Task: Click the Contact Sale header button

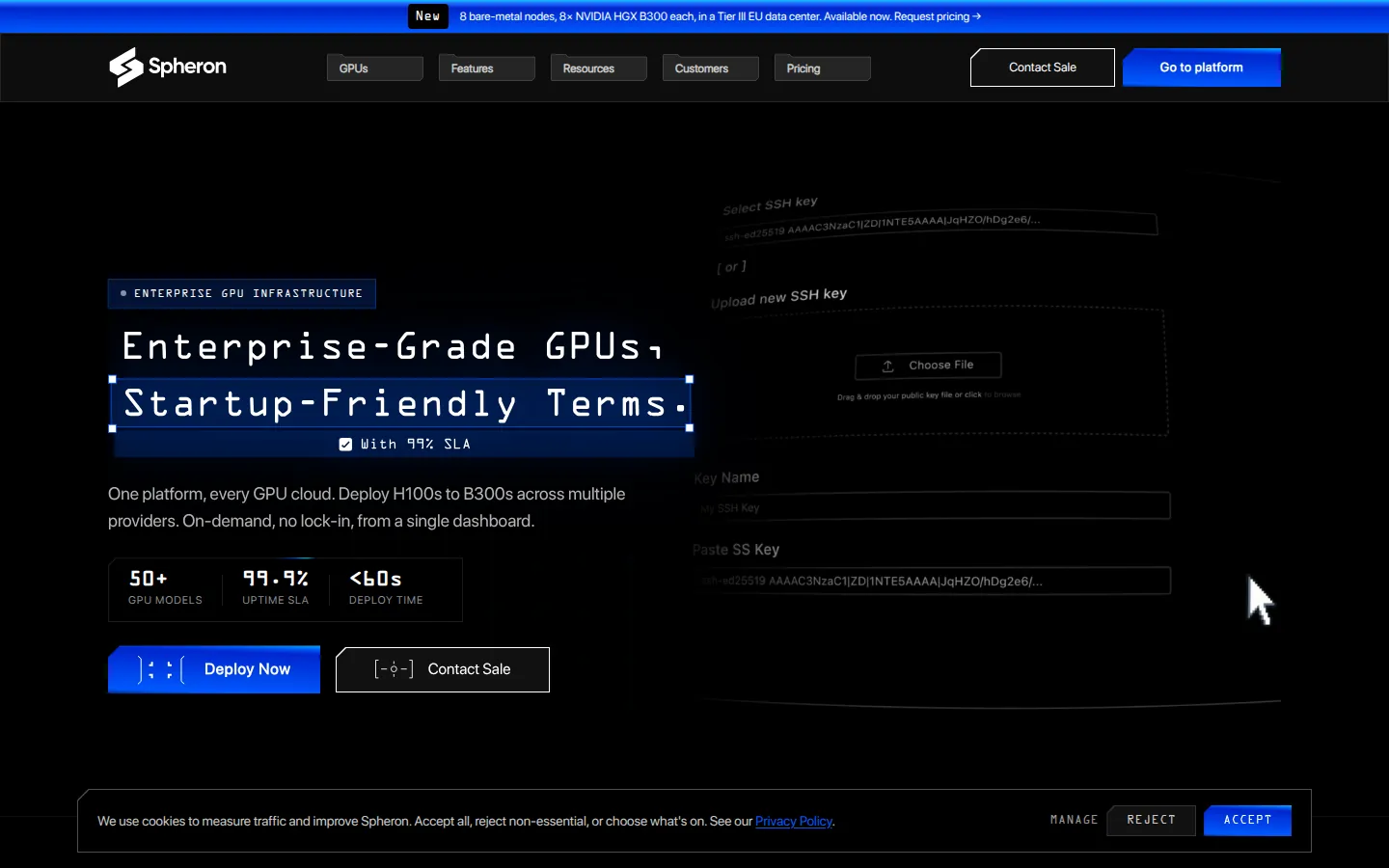Action: [1043, 68]
